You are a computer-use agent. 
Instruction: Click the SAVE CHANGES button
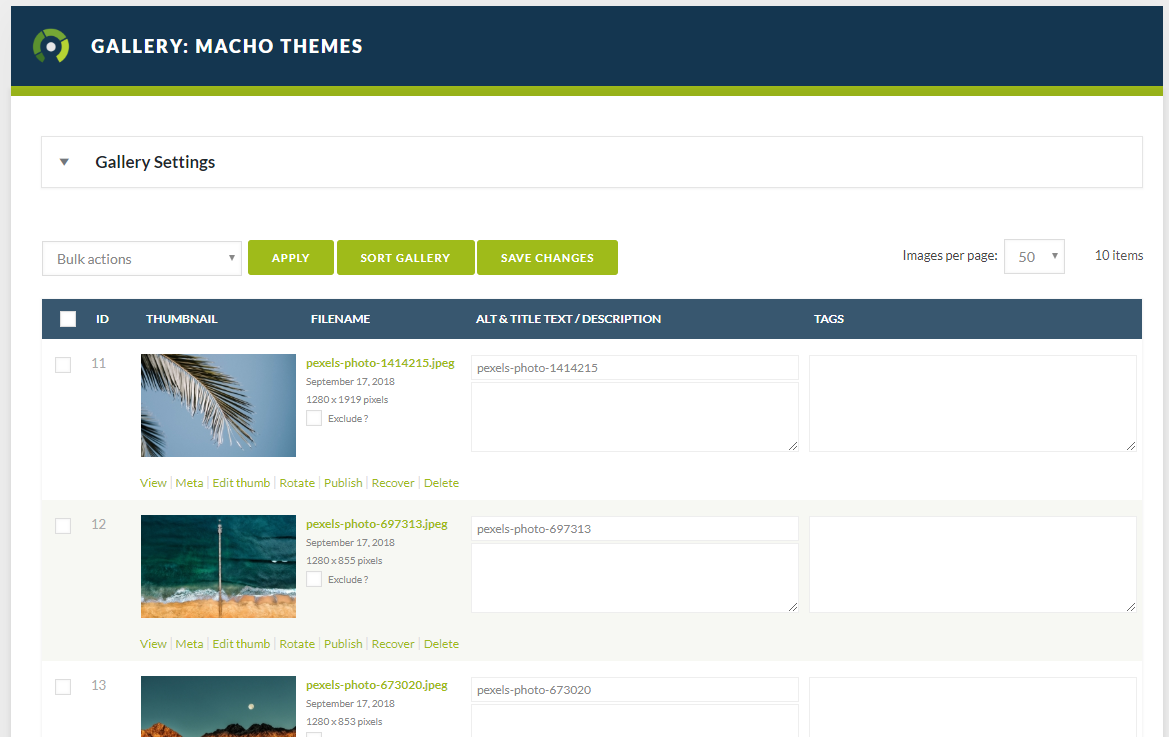pyautogui.click(x=547, y=258)
